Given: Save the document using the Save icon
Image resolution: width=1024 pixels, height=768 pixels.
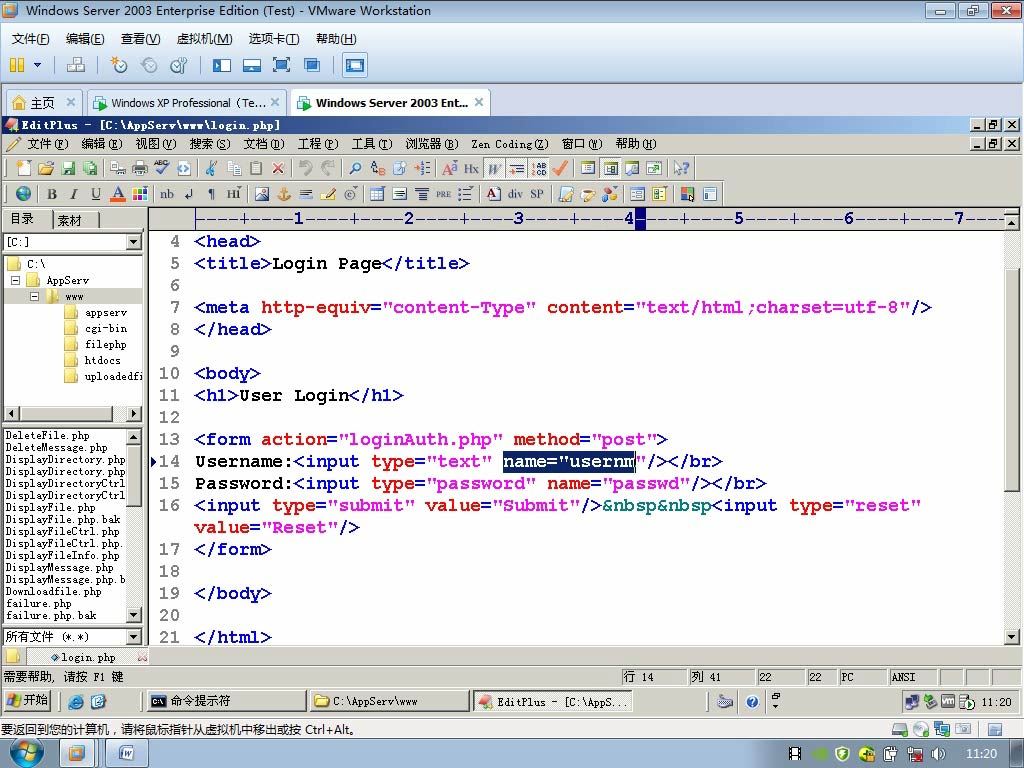Looking at the screenshot, I should 68,168.
